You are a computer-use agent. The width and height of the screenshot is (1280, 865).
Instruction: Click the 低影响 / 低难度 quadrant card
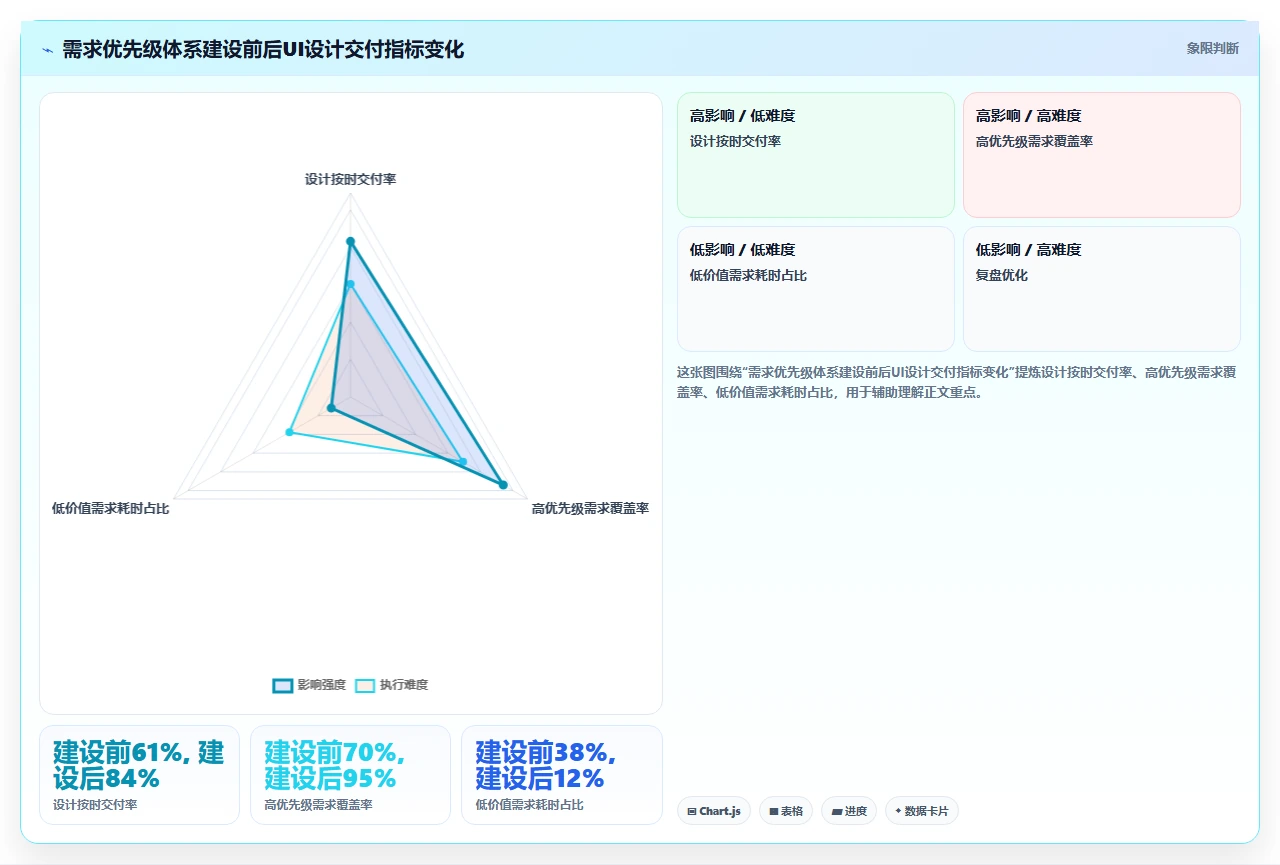[x=816, y=289]
